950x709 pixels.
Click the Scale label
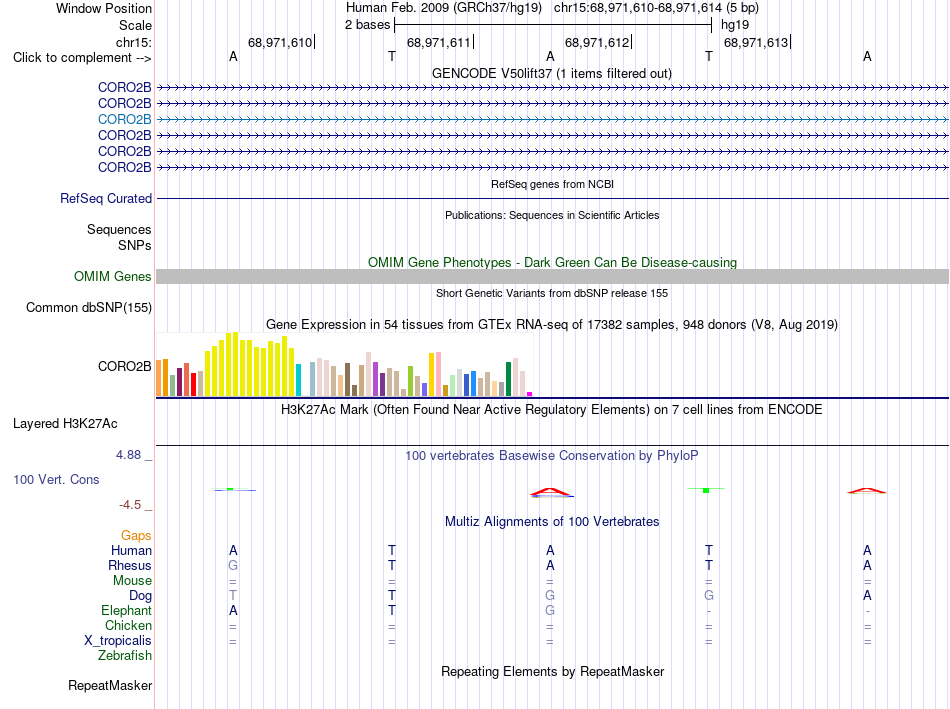tap(135, 25)
